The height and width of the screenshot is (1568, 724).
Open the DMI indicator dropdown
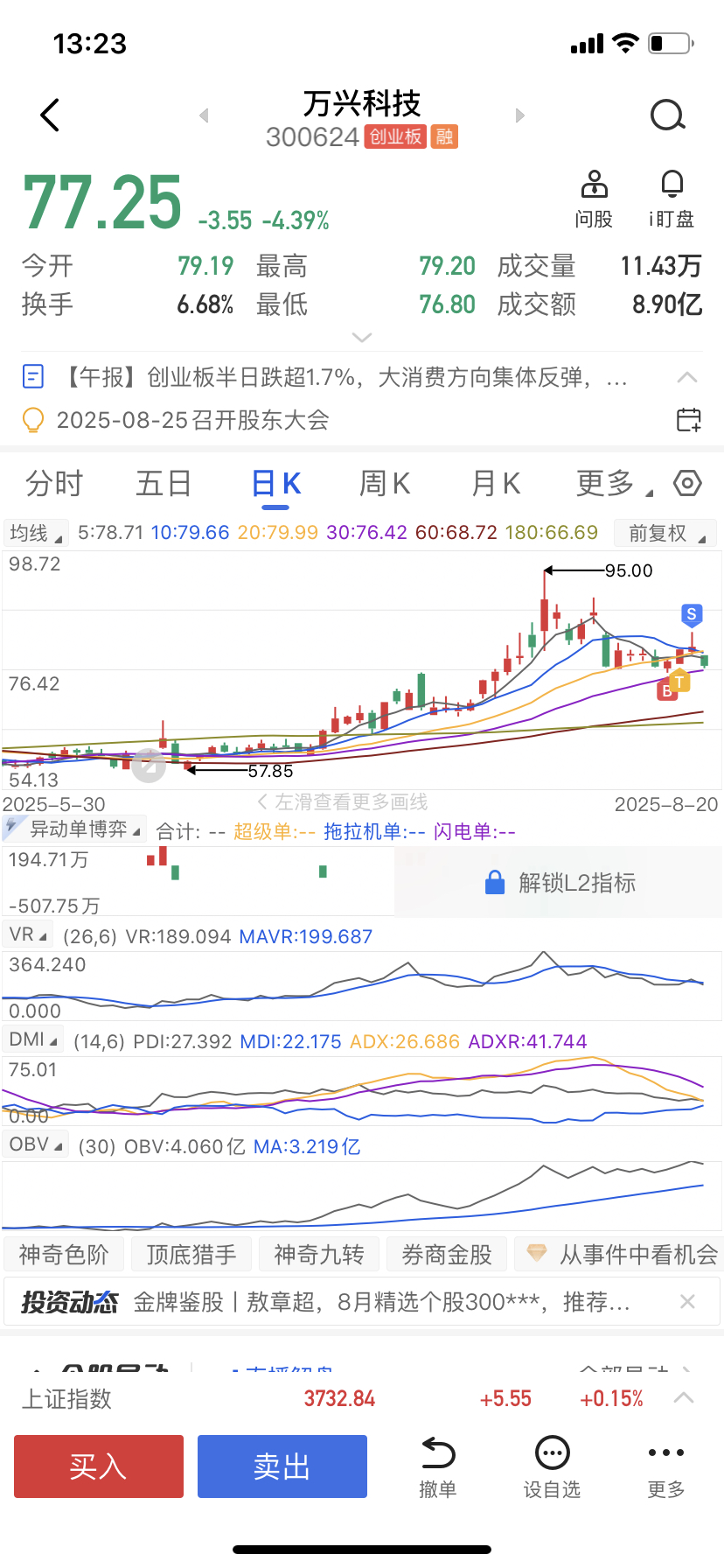coord(34,1039)
